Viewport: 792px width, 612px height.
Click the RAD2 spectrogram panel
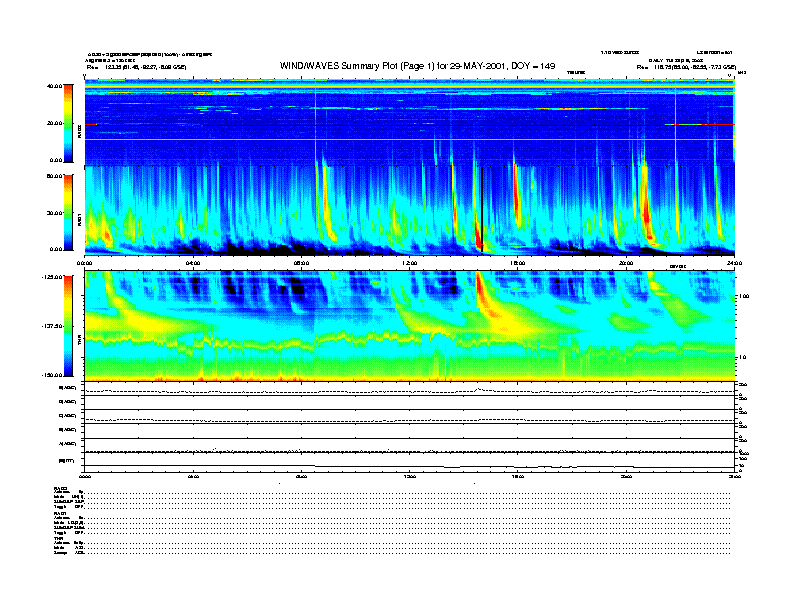409,122
